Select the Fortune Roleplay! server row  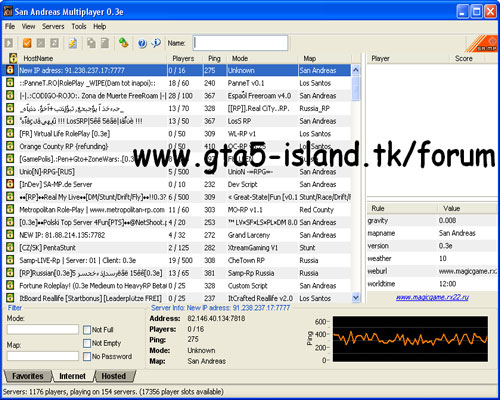[177, 285]
